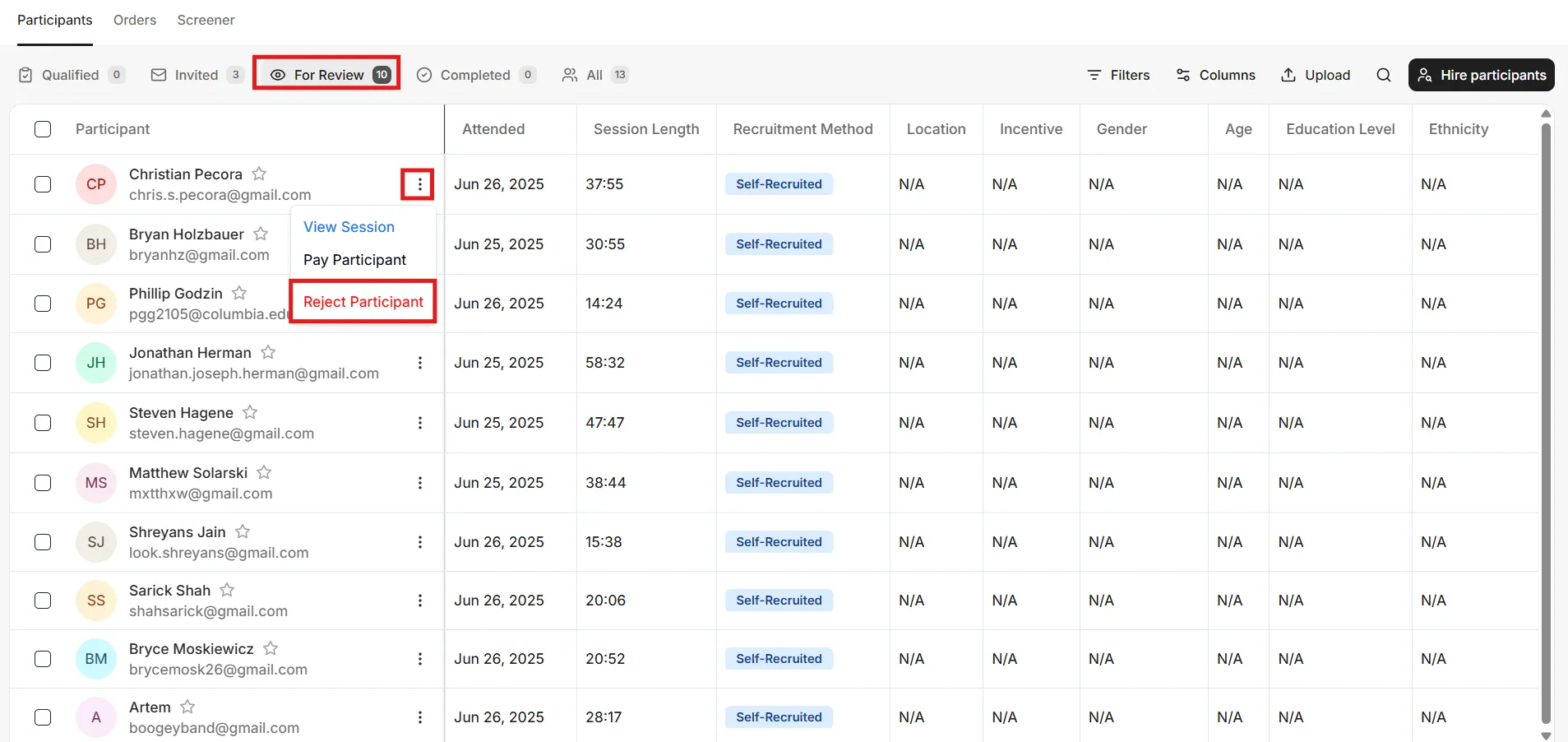Check the box for Matthew Solarski
The image size is (1568, 742).
click(43, 483)
